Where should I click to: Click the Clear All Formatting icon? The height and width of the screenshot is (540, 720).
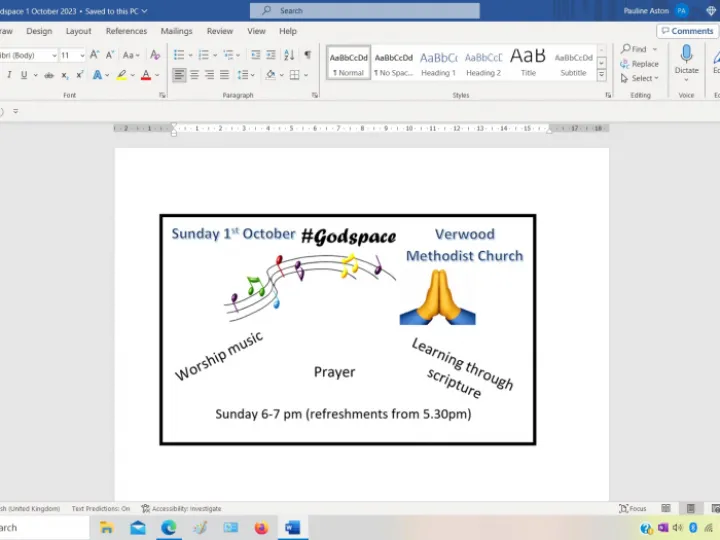click(155, 55)
